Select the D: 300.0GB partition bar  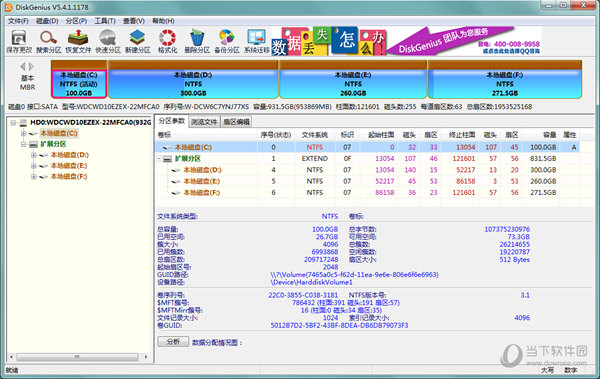pyautogui.click(x=193, y=80)
